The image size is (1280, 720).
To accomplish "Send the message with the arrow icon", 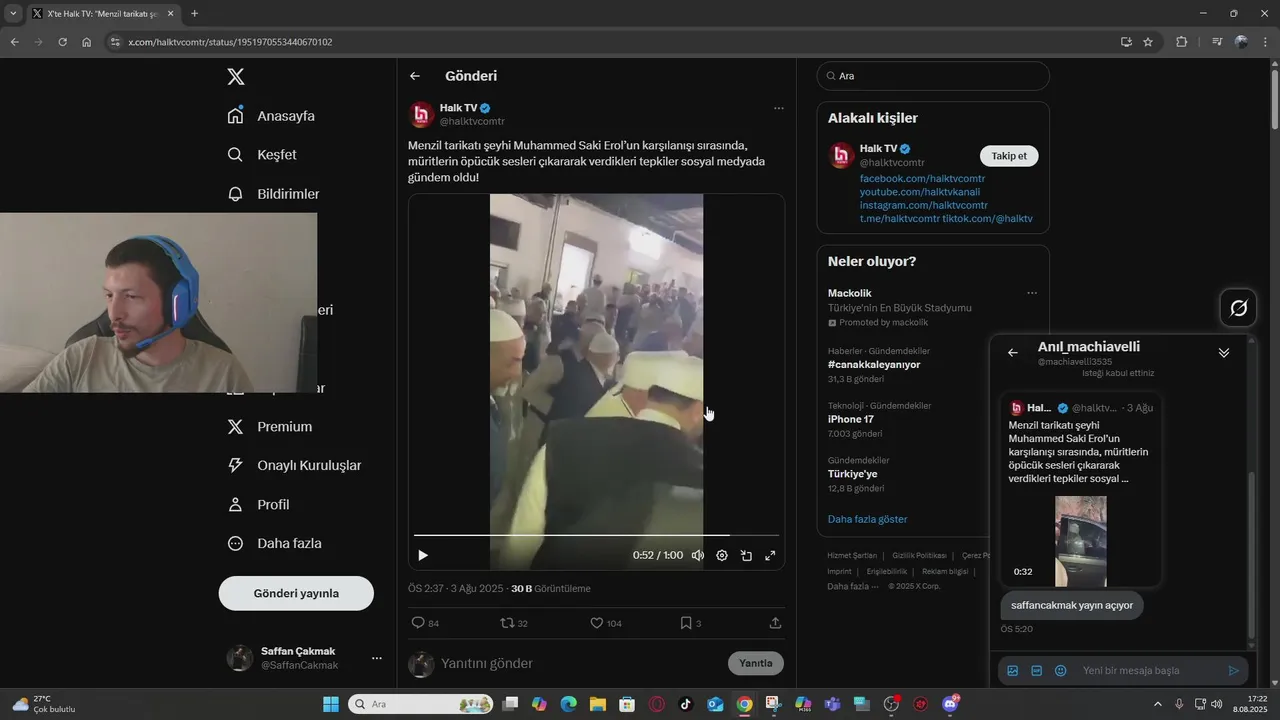I will point(1233,671).
